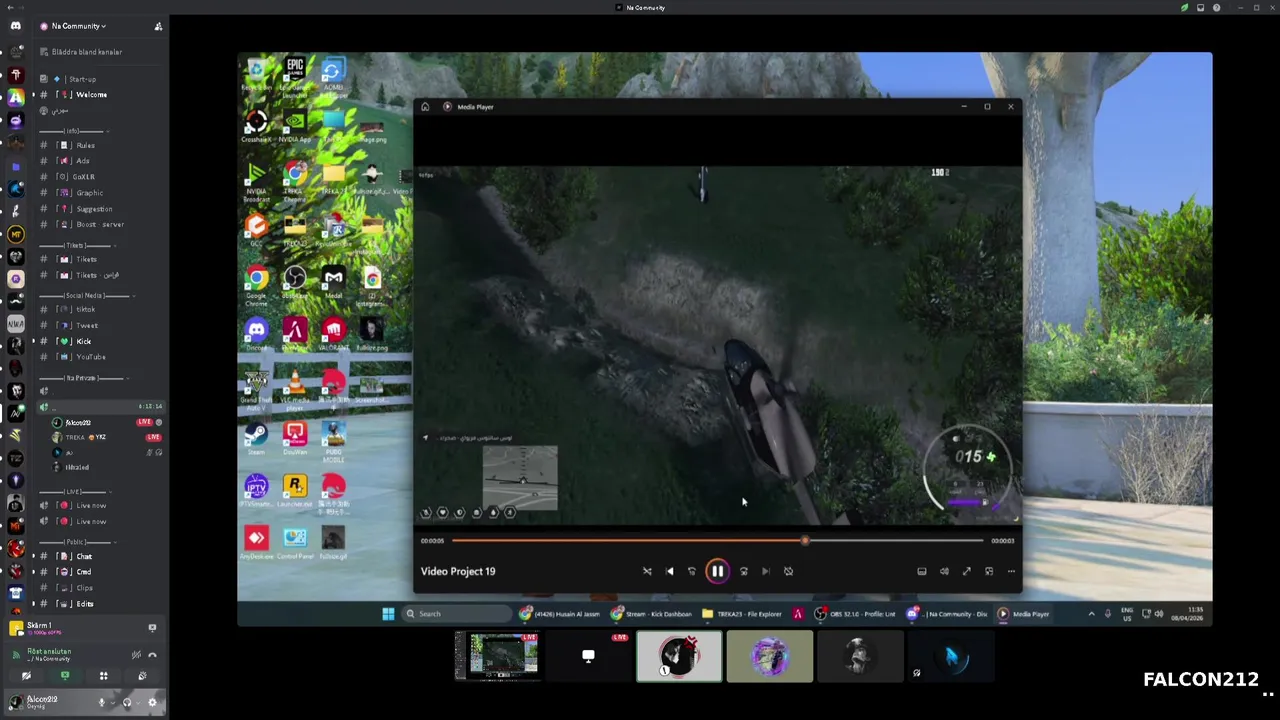Open the Cmd channel

point(85,572)
